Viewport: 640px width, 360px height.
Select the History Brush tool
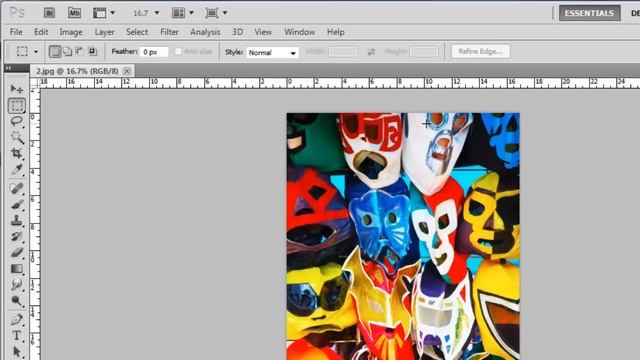(17, 236)
